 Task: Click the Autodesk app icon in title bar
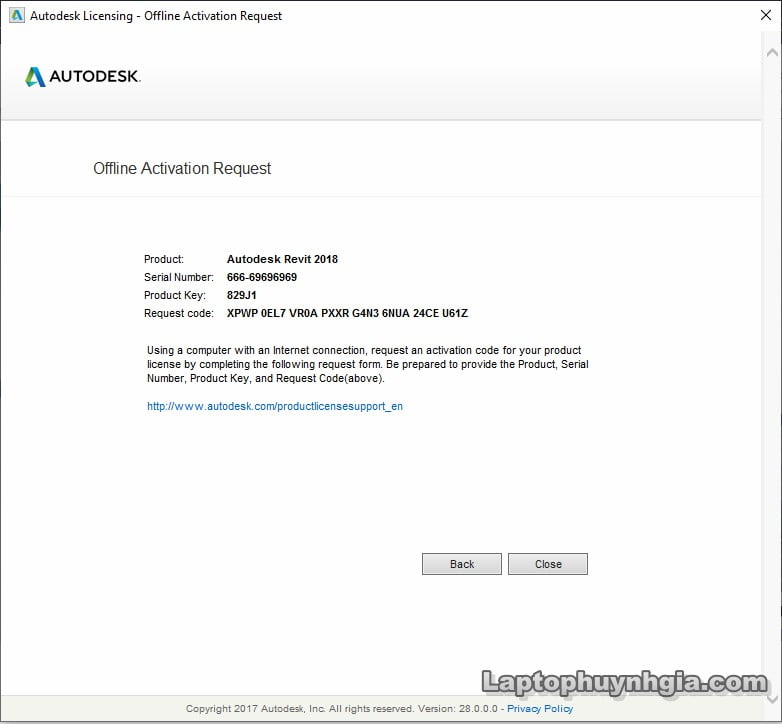coord(16,15)
